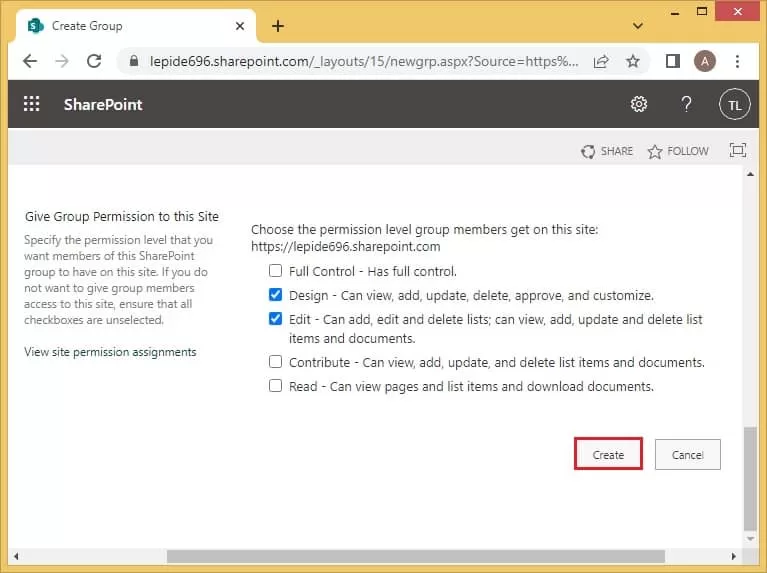Open the SharePoint help question mark
The width and height of the screenshot is (767, 573).
[x=686, y=104]
